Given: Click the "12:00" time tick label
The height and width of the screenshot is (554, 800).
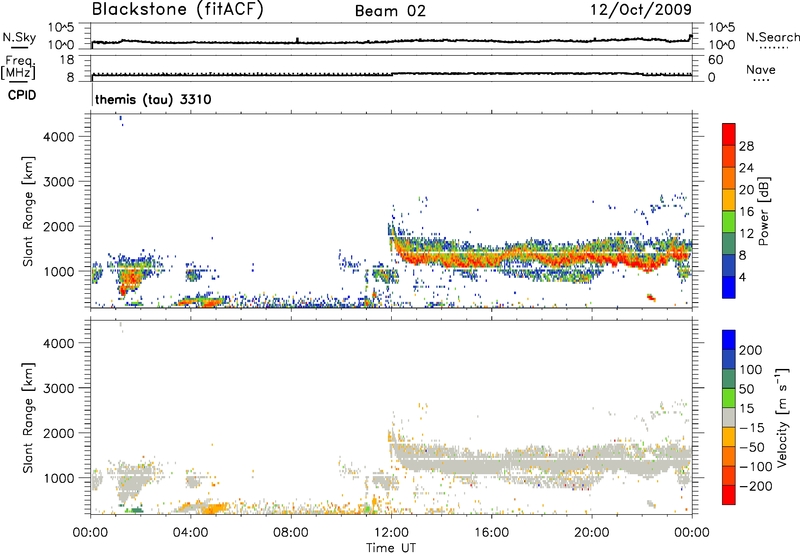Looking at the screenshot, I should pyautogui.click(x=391, y=533).
